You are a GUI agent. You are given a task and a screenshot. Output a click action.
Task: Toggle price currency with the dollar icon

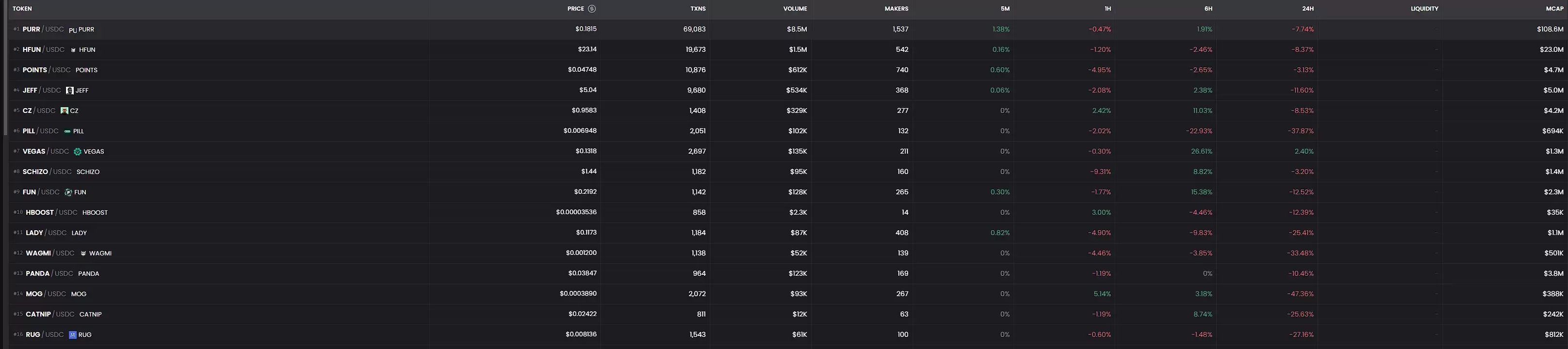click(x=592, y=9)
